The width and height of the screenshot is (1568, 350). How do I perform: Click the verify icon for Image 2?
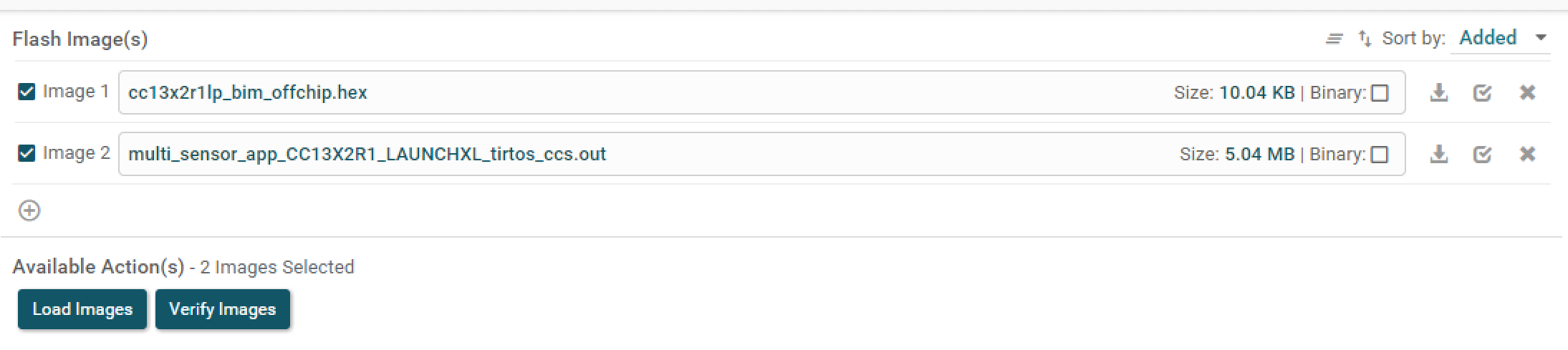(x=1482, y=154)
